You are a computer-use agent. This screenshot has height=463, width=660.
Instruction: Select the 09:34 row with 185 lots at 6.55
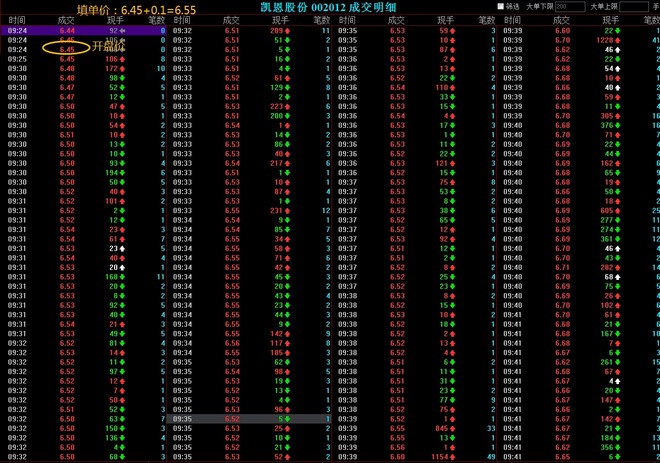pyautogui.click(x=249, y=353)
